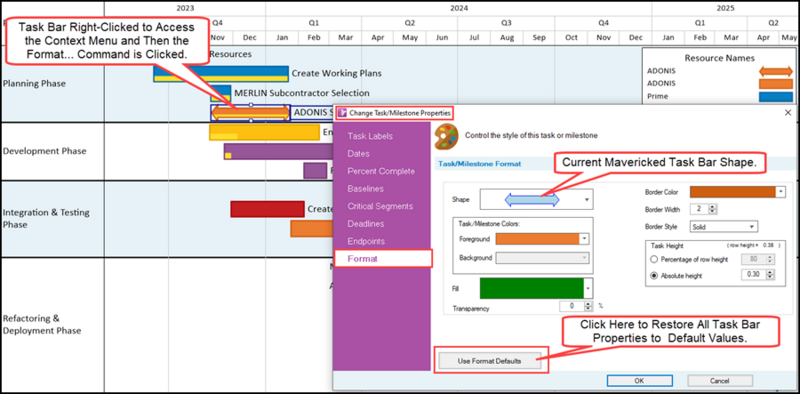Open the Deadlines tab
The height and width of the screenshot is (394, 800).
(x=366, y=224)
